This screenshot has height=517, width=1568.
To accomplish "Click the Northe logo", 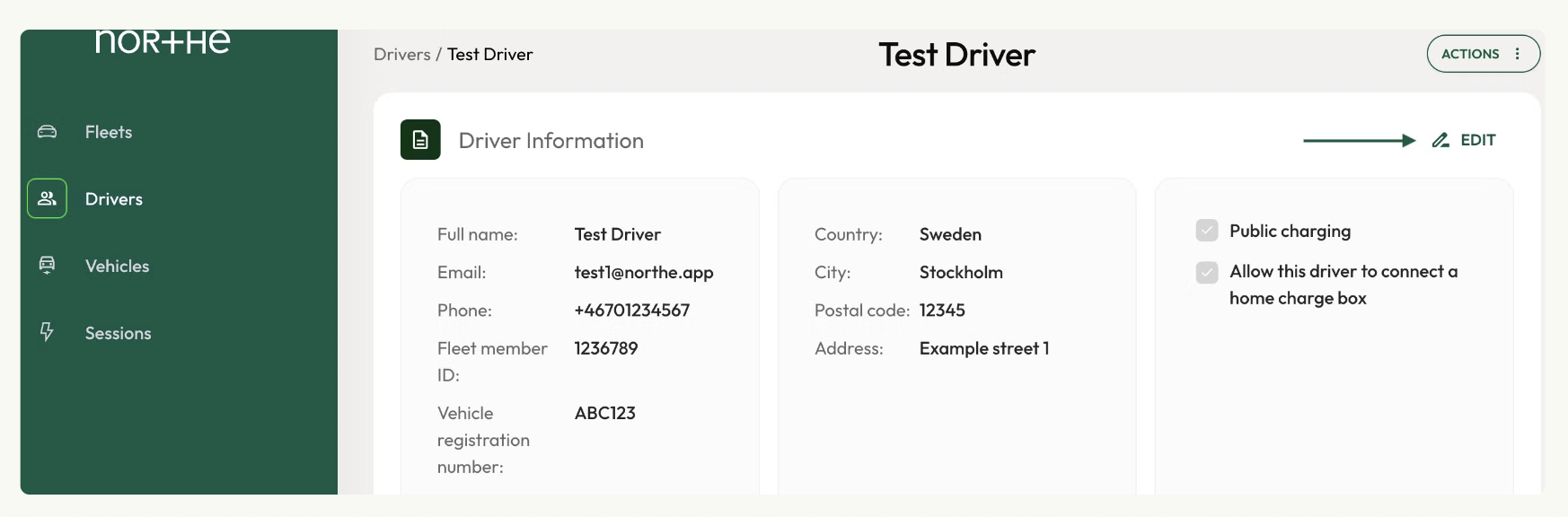I will pos(163,41).
